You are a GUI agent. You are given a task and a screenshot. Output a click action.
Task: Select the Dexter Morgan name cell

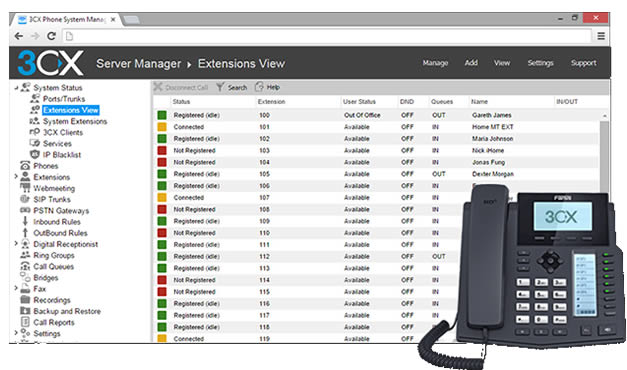pyautogui.click(x=493, y=174)
